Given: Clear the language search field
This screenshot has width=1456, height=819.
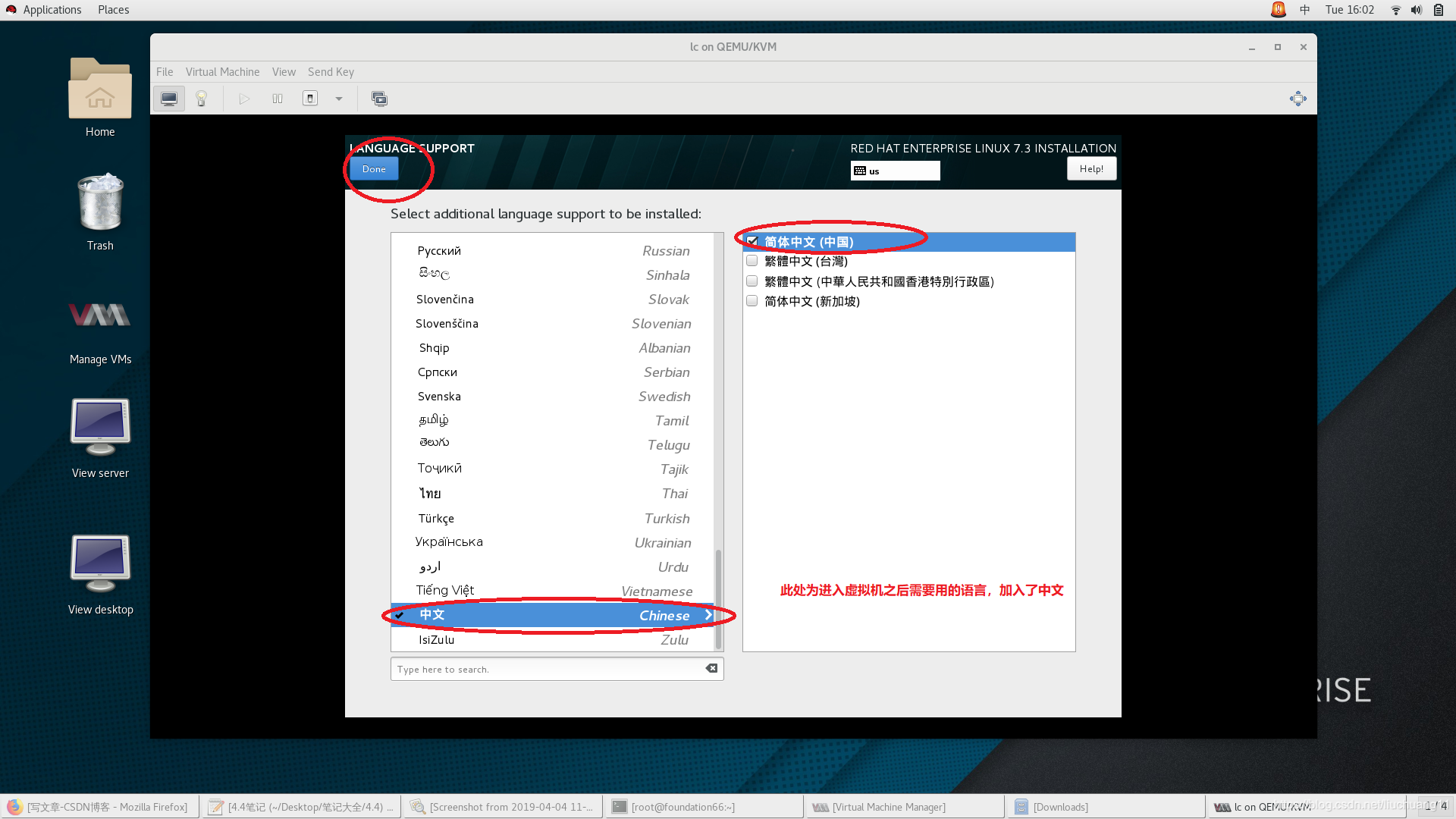Looking at the screenshot, I should pos(711,668).
